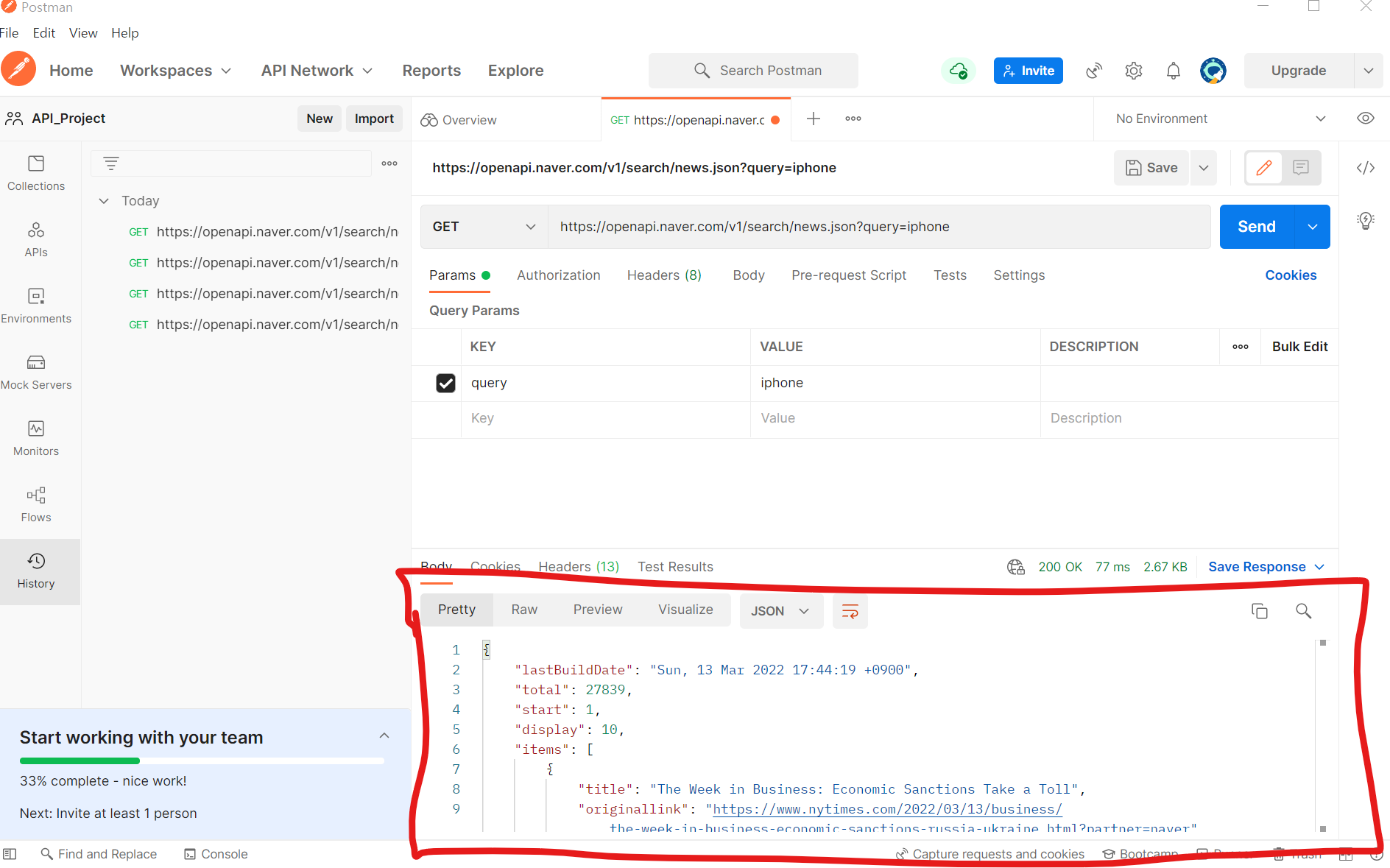Open the APIs sidebar panel

(x=36, y=240)
